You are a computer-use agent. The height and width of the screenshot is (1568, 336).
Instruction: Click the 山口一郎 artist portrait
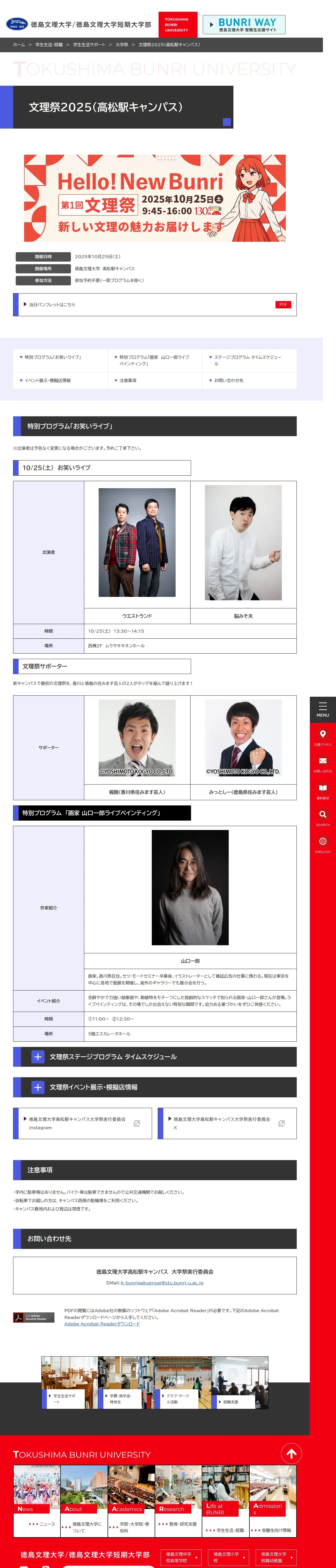click(190, 887)
